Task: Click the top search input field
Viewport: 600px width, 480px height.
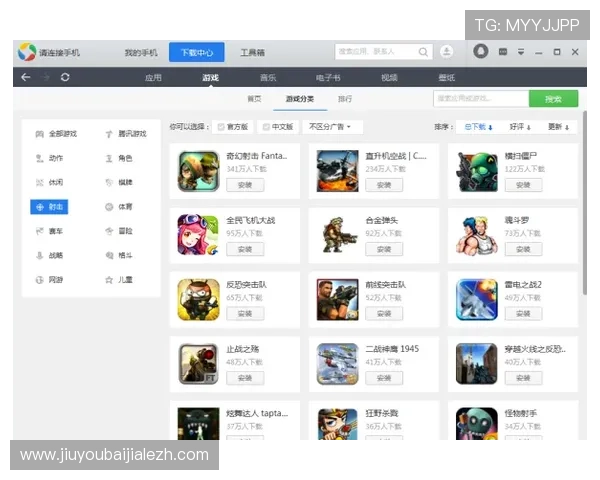Action: pyautogui.click(x=380, y=52)
